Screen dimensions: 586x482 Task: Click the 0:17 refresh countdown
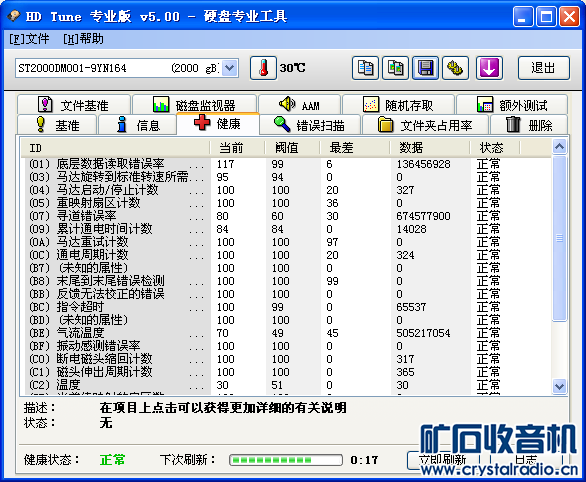pyautogui.click(x=364, y=460)
